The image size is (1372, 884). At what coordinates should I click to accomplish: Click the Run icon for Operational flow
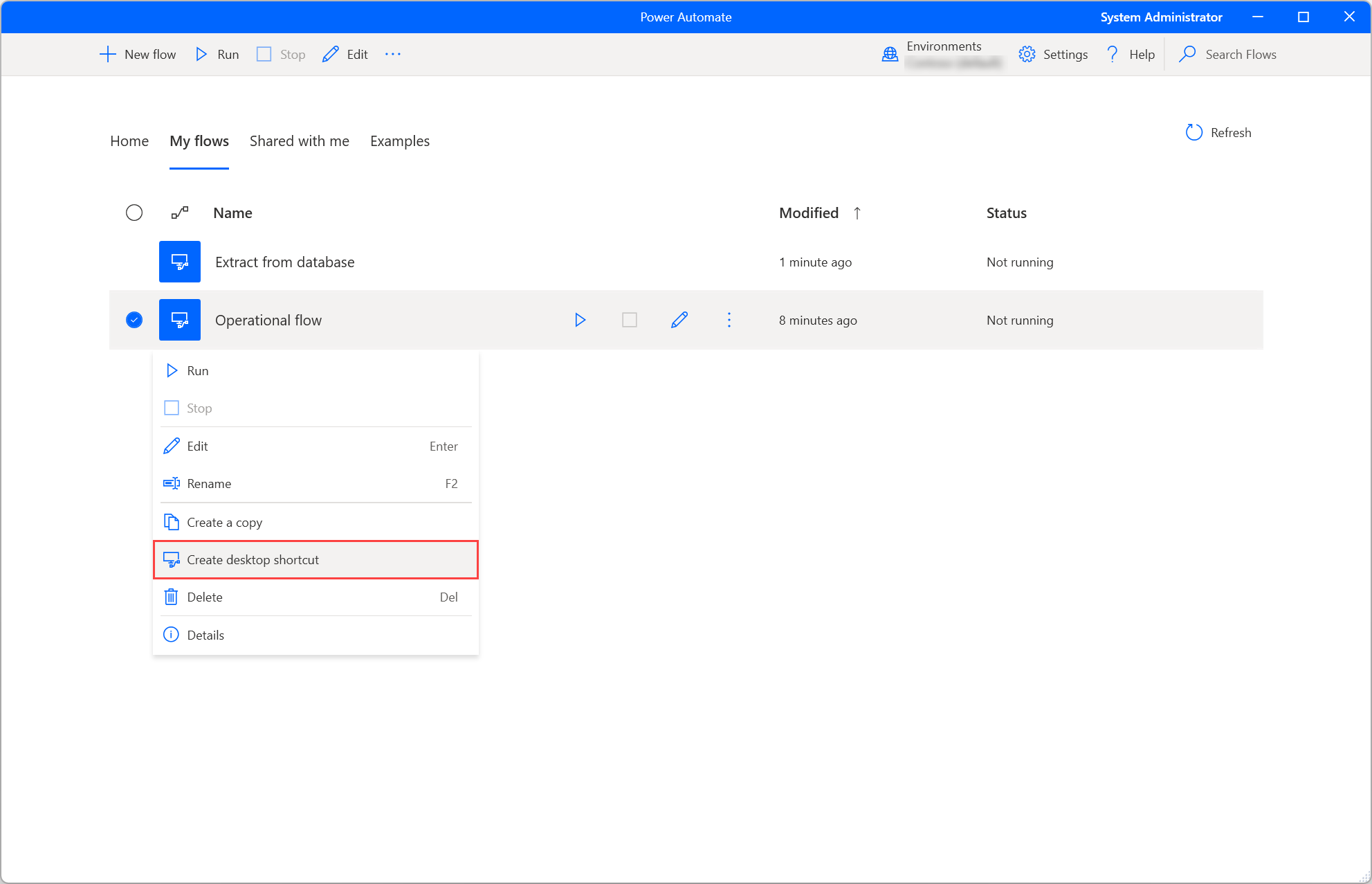coord(581,320)
